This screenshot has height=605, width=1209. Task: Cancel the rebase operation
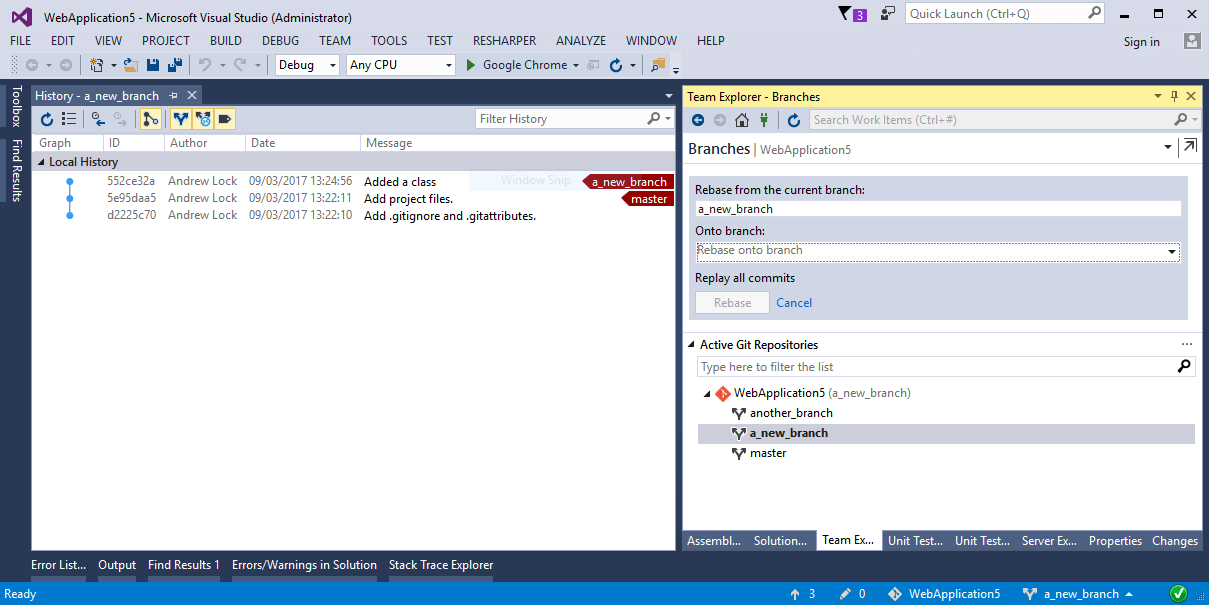pyautogui.click(x=793, y=302)
